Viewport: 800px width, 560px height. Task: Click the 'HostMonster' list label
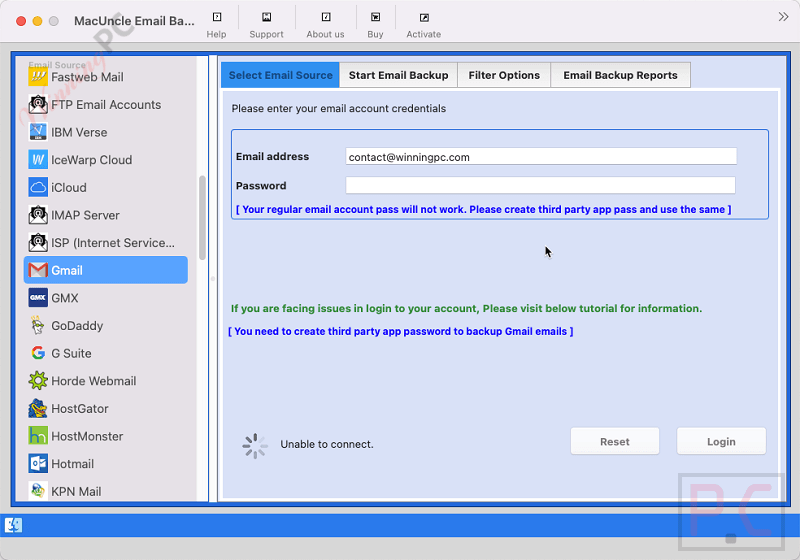[87, 436]
